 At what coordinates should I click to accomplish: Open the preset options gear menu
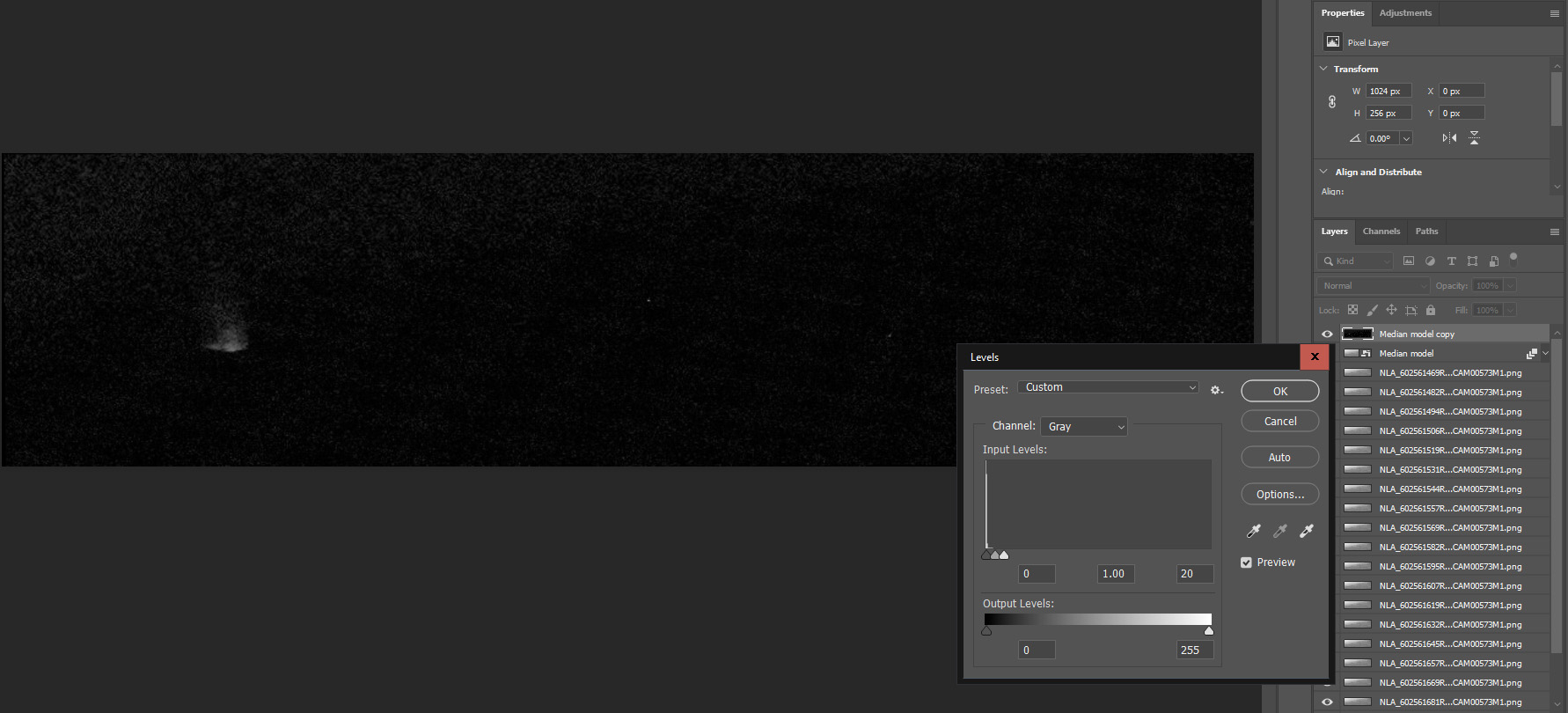(x=1216, y=390)
